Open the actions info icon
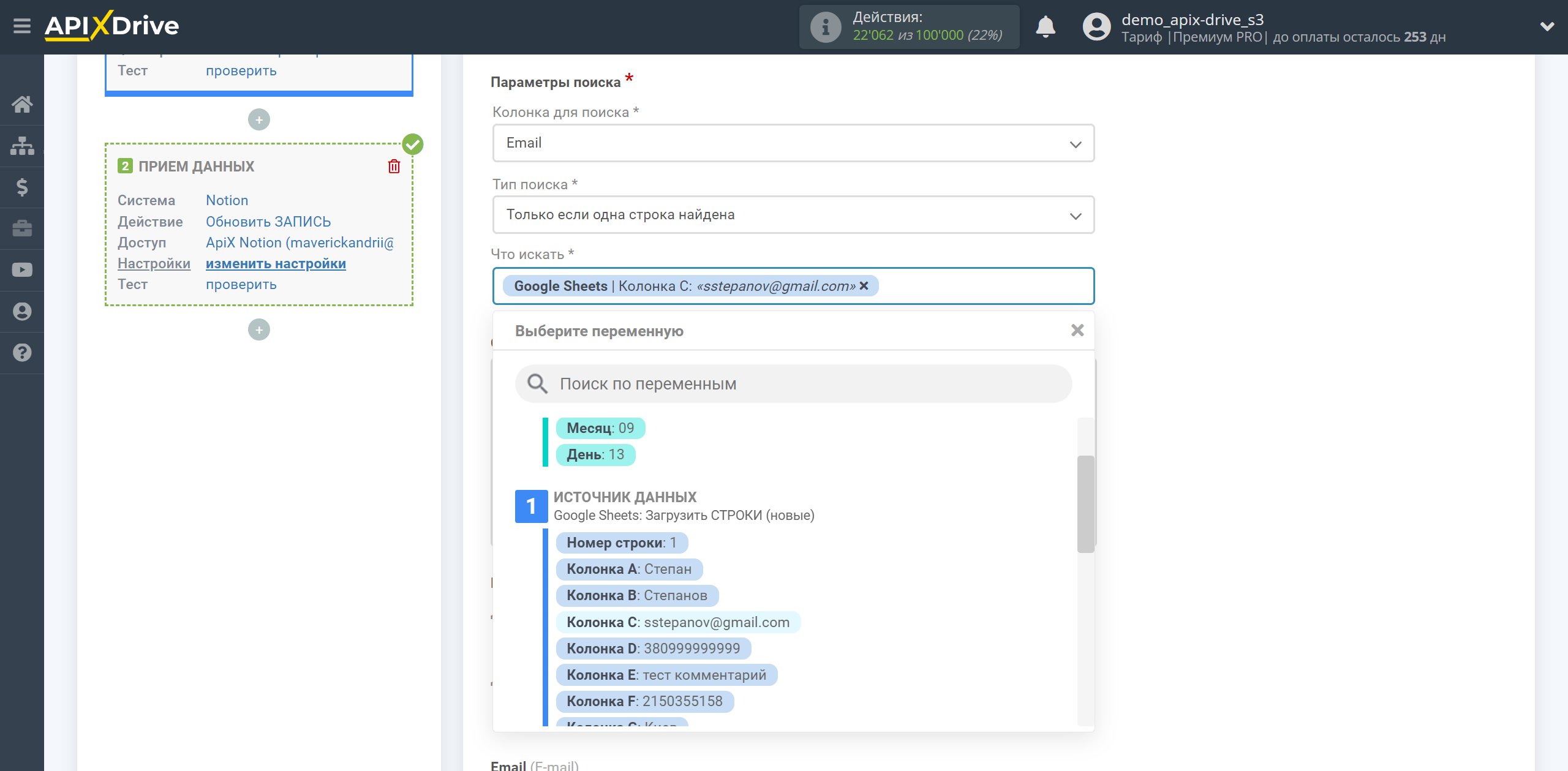The image size is (1568, 771). click(x=825, y=27)
